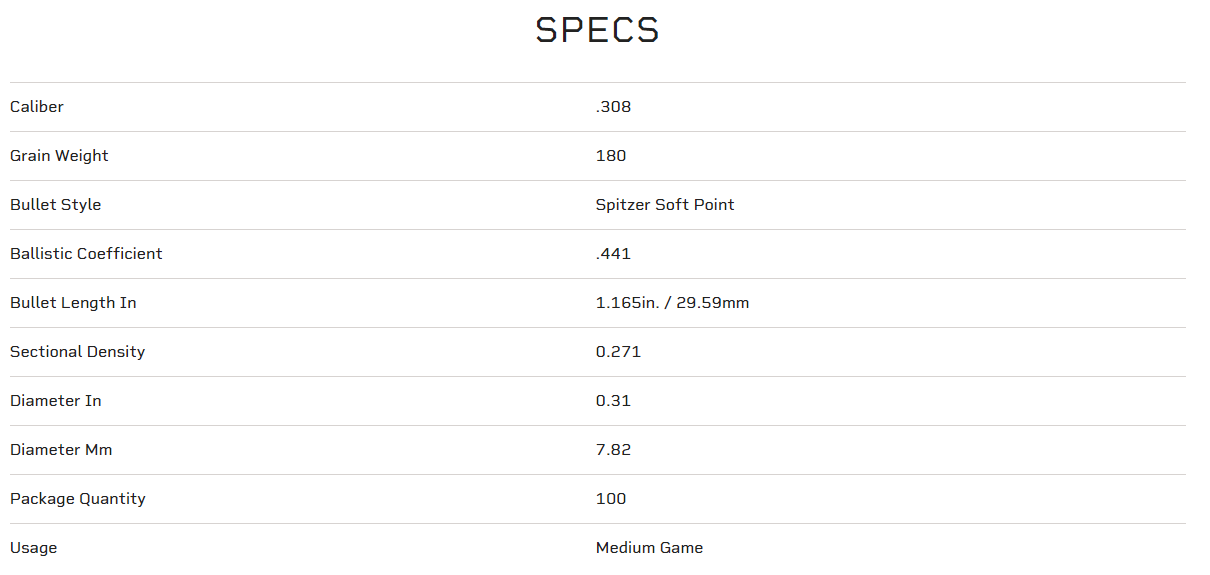Select the Sectional Density label

(x=77, y=352)
